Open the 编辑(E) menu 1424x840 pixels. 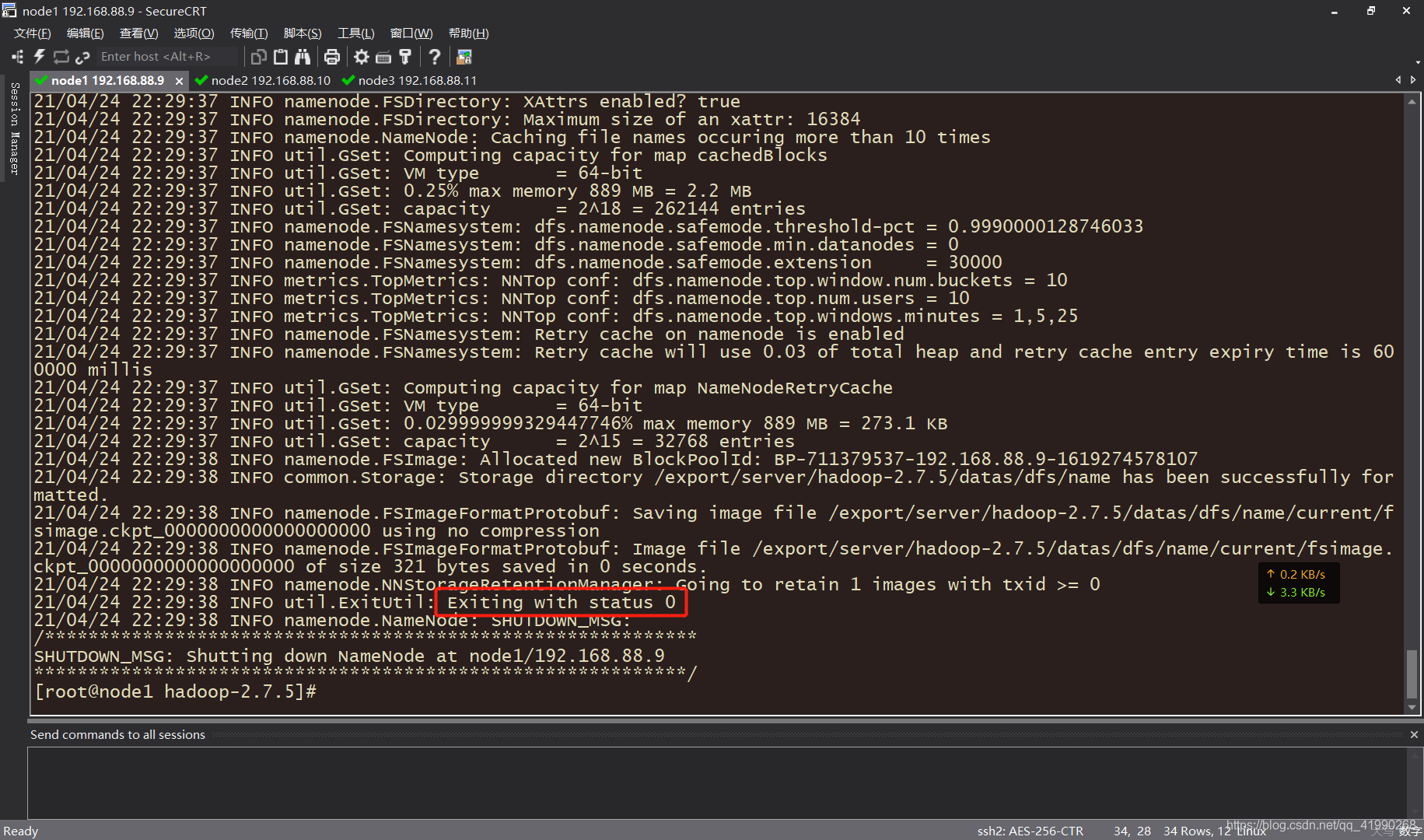click(86, 33)
